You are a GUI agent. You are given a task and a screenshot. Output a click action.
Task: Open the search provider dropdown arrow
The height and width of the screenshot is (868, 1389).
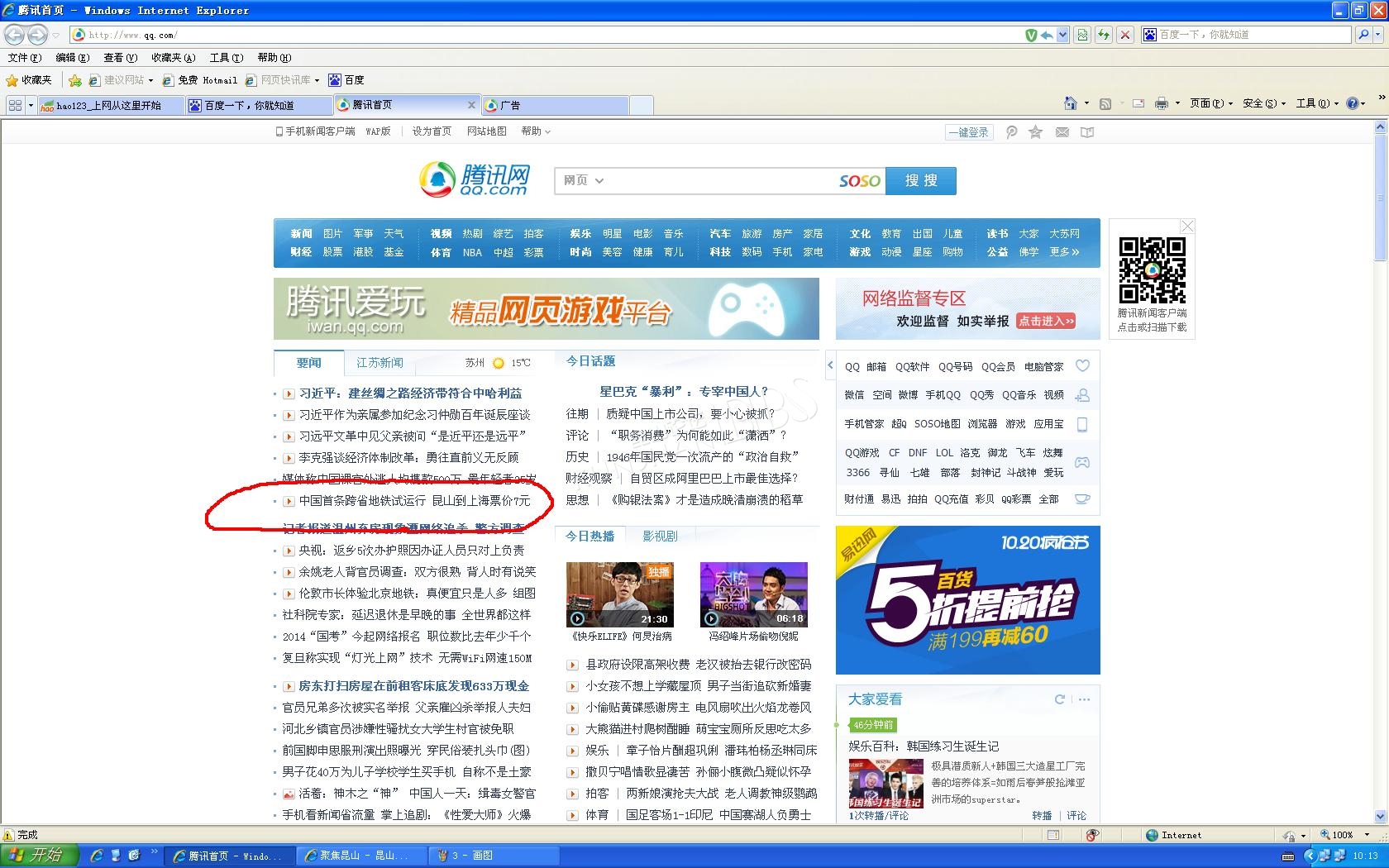(1377, 35)
